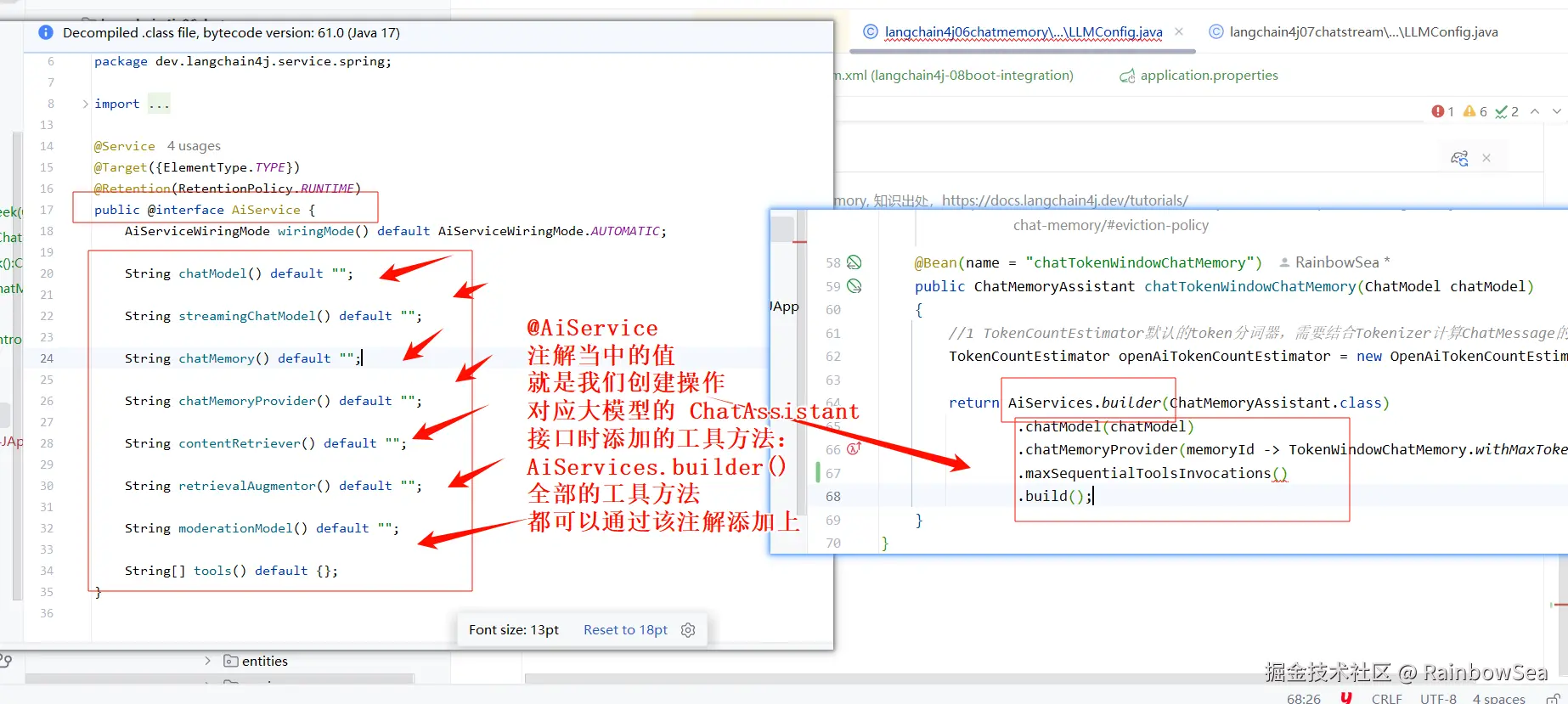1568x704 pixels.
Task: Click the version control icon at bottom-left
Action: [6, 660]
